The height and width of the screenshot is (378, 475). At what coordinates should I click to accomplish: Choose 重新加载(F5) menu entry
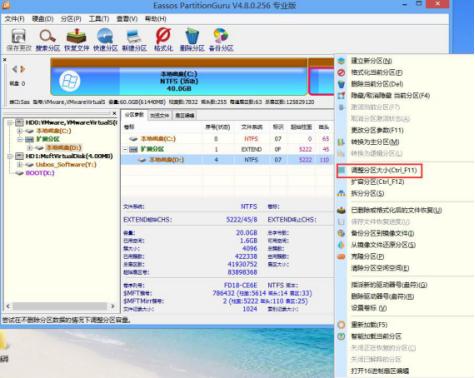[x=369, y=325]
